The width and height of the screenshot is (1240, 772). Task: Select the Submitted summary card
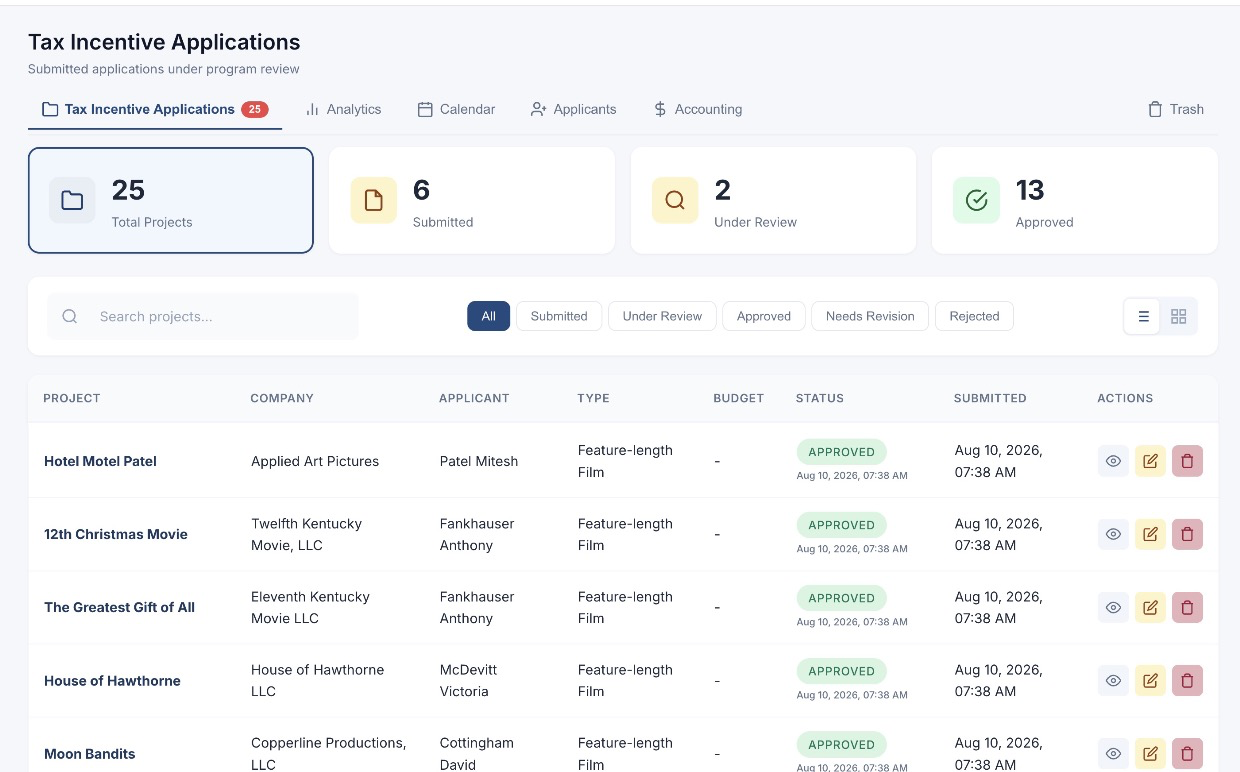pyautogui.click(x=472, y=201)
